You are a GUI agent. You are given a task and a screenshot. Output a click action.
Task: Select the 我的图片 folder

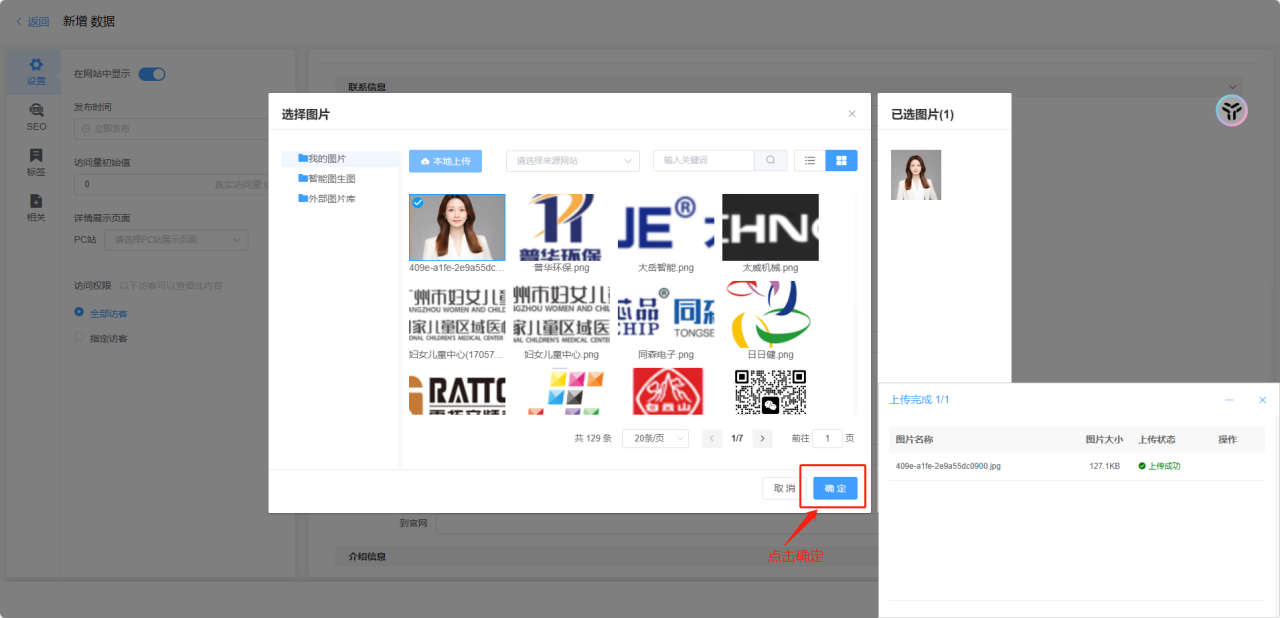[x=327, y=159]
